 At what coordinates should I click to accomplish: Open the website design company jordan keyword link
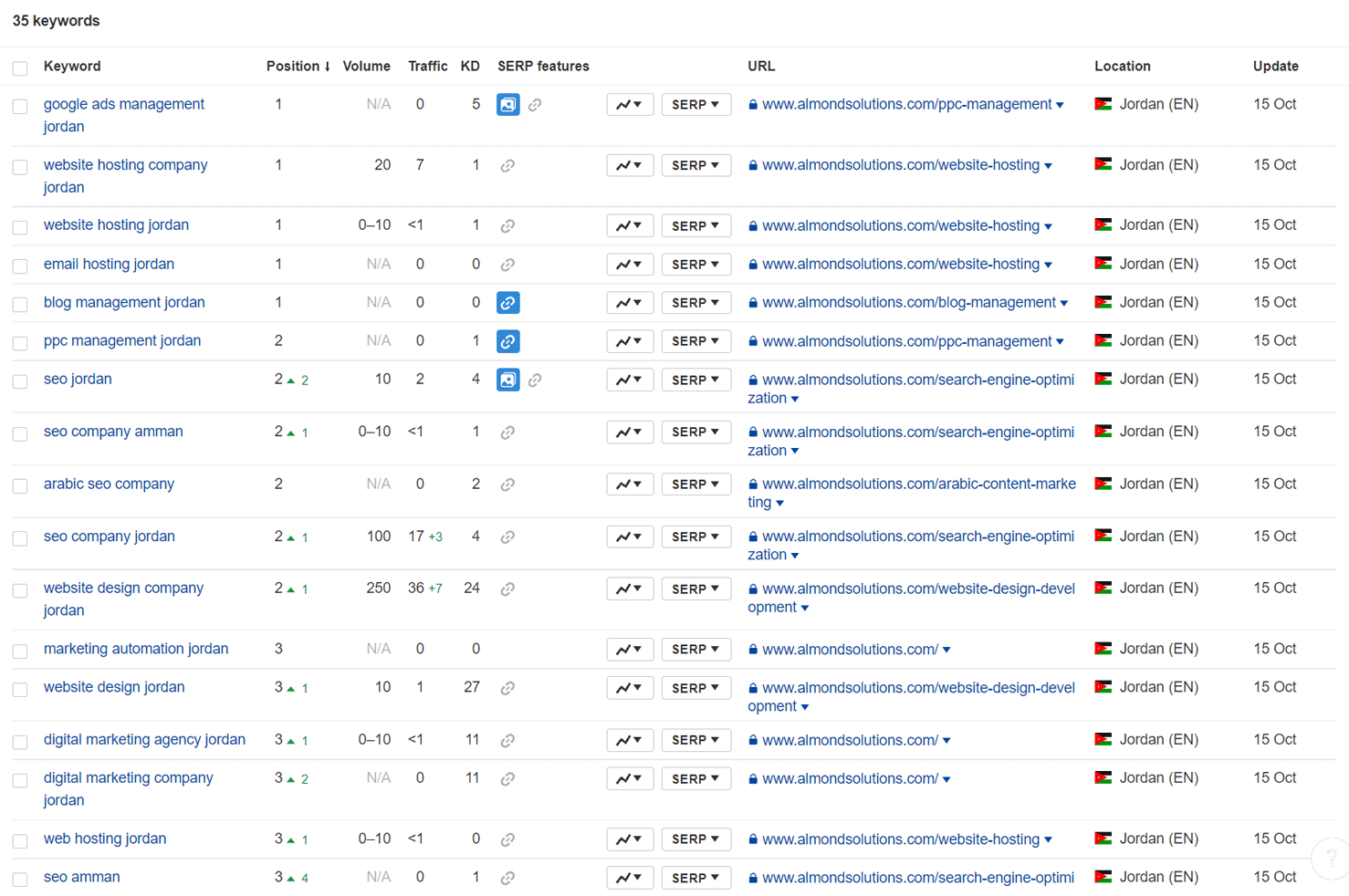pyautogui.click(x=124, y=599)
